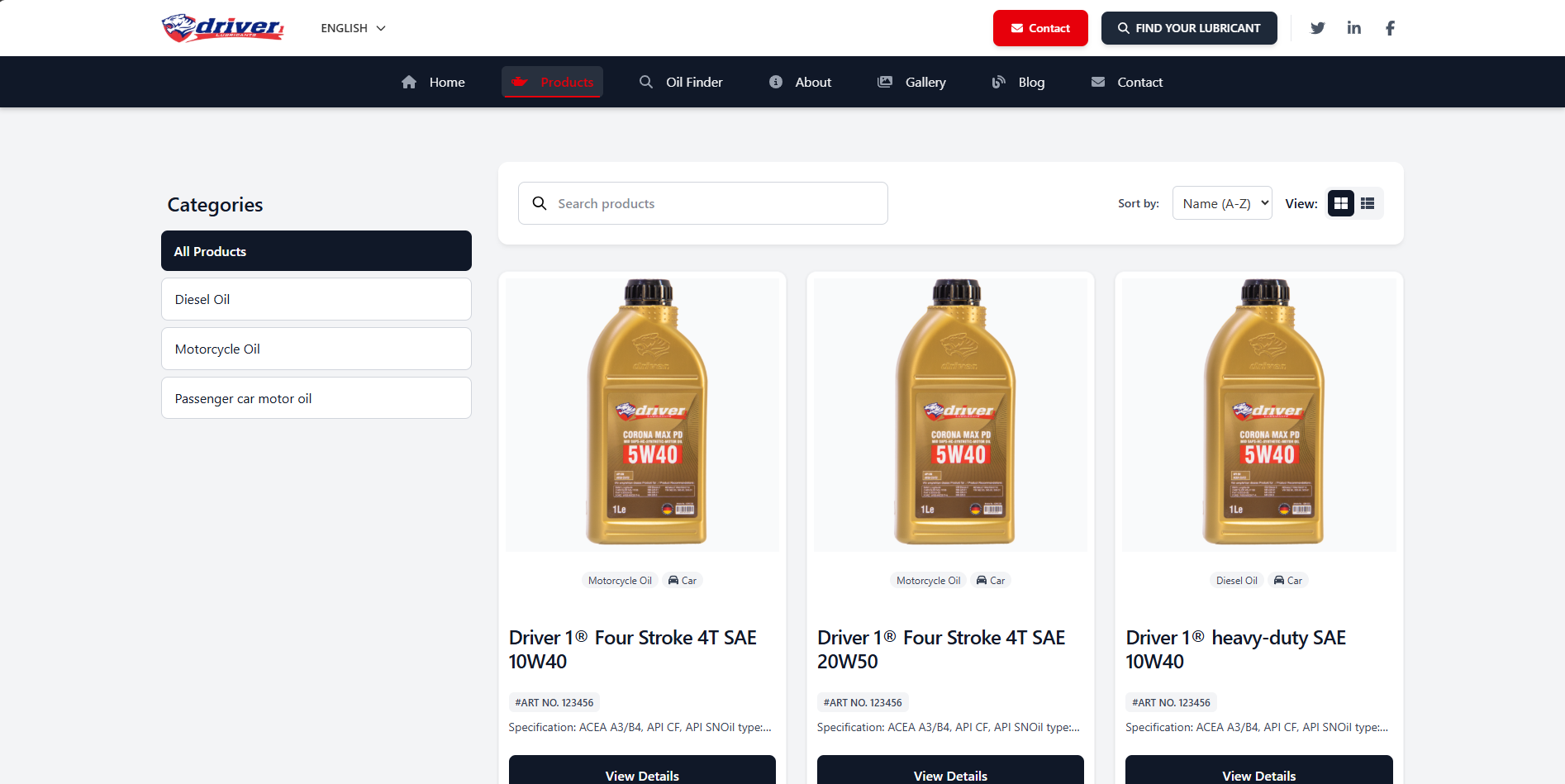Screen dimensions: 1565x784
Task: Click car icon on Four Stroke 10W40 card
Action: [673, 580]
